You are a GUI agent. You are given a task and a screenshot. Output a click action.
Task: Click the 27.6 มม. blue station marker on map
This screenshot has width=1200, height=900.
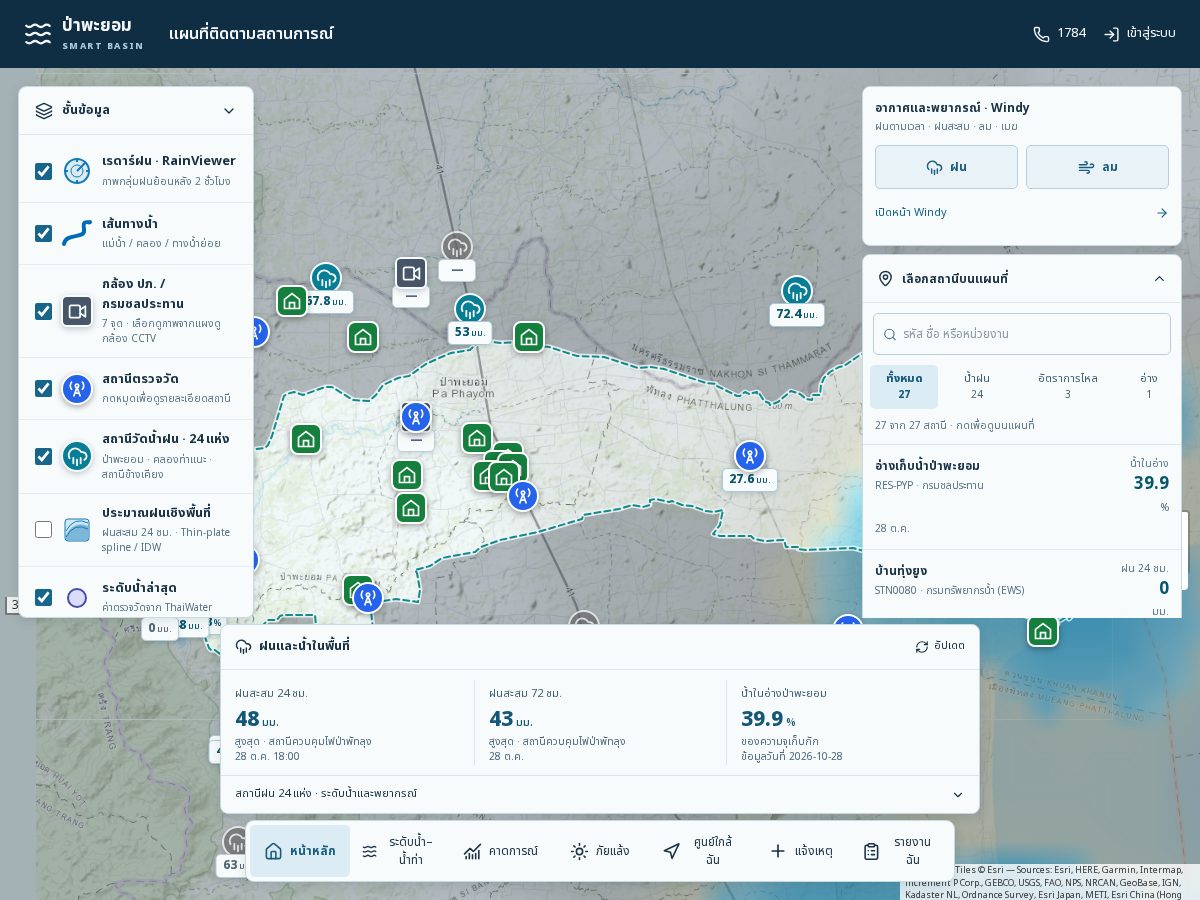click(750, 456)
